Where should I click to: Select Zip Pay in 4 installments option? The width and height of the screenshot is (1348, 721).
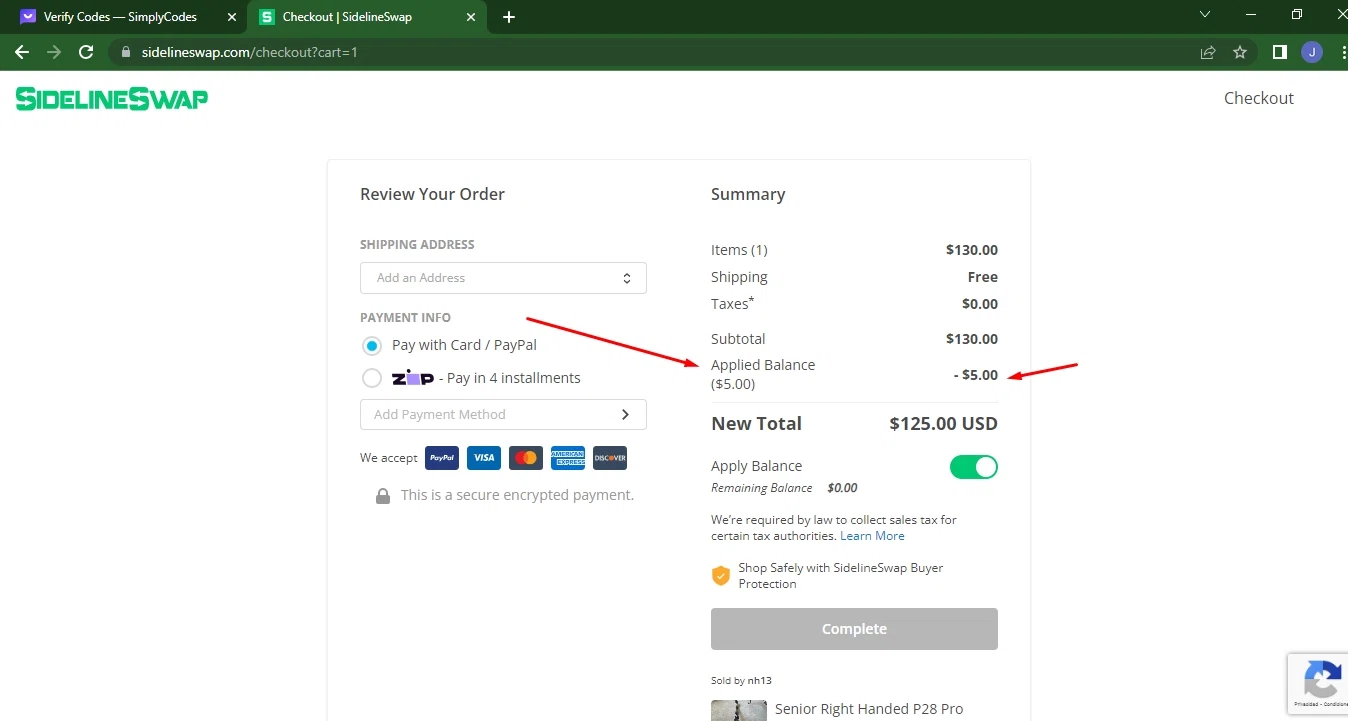point(372,379)
